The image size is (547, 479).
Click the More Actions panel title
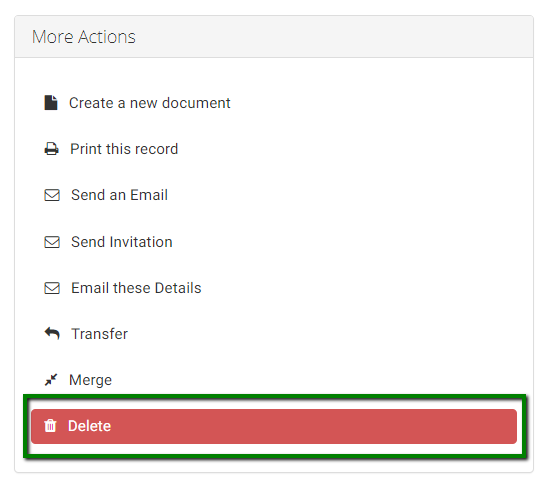tap(84, 37)
